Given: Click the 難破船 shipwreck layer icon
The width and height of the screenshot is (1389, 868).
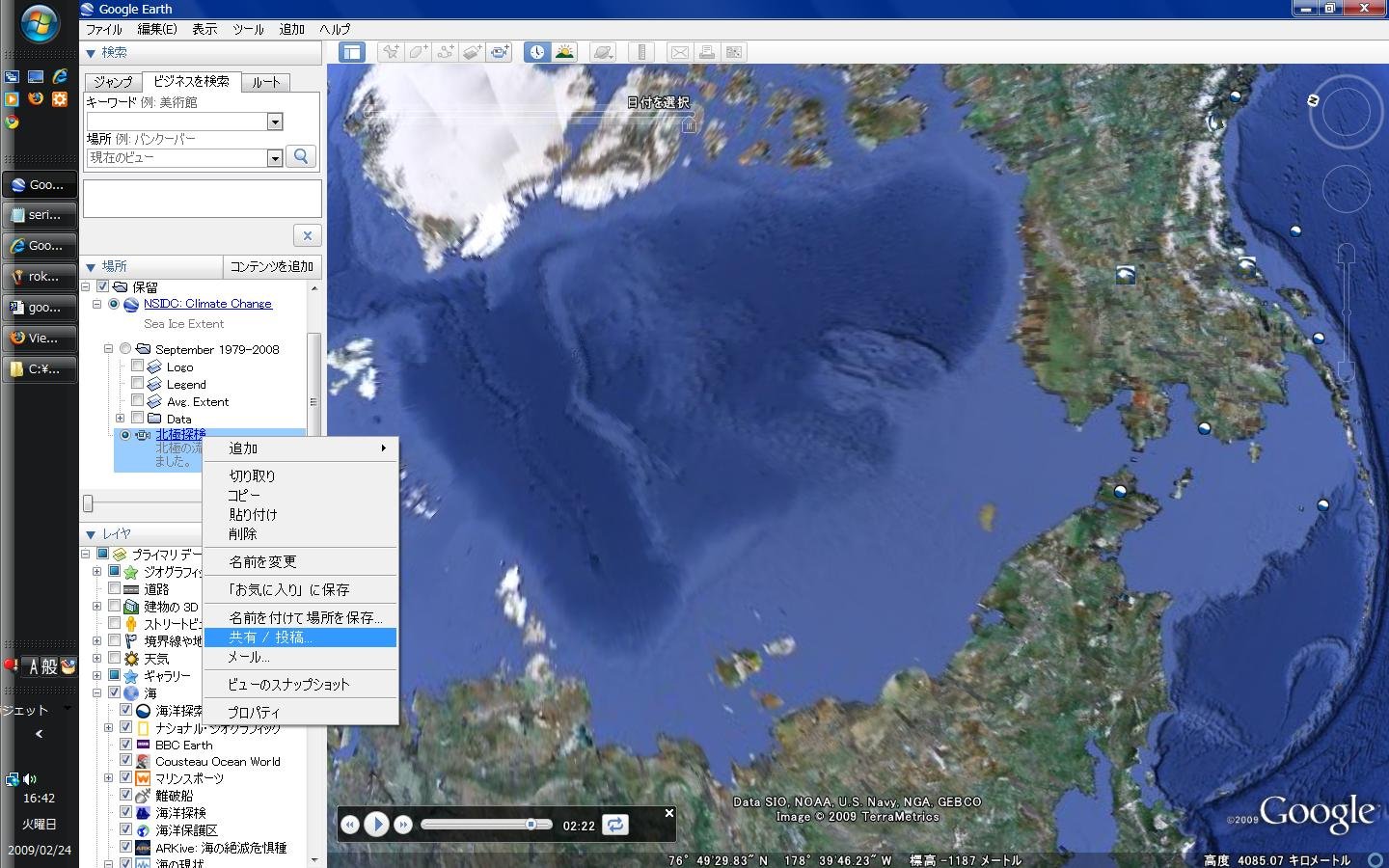Looking at the screenshot, I should (x=143, y=796).
